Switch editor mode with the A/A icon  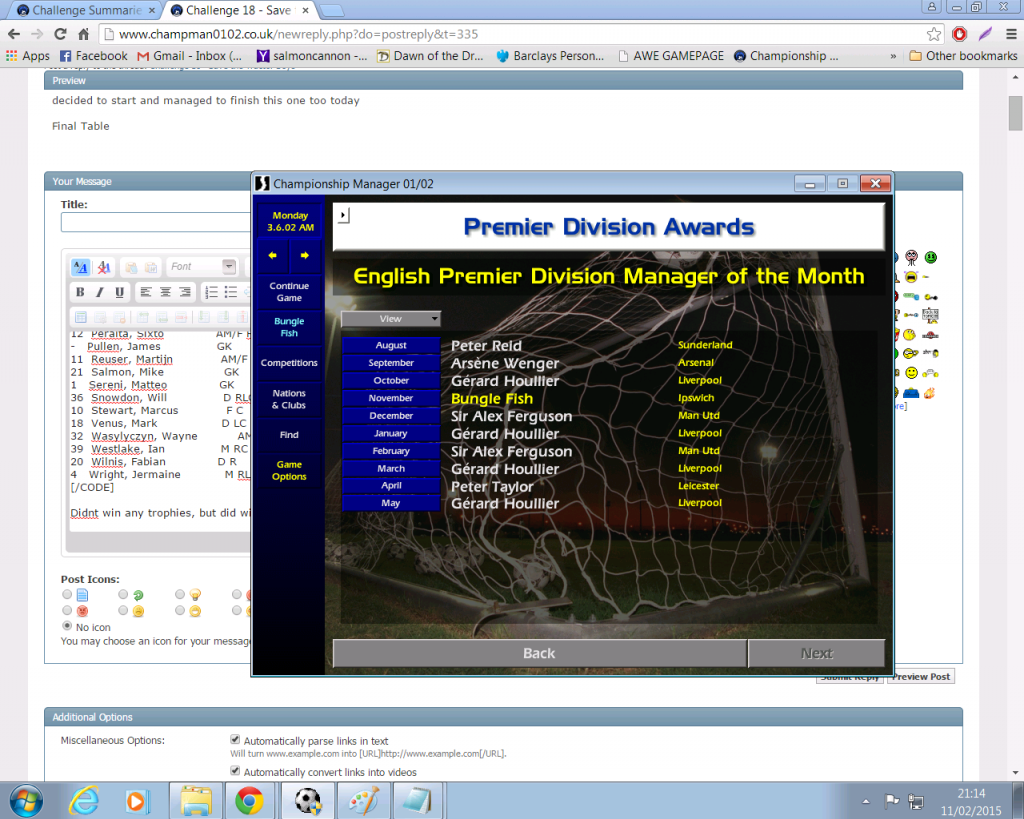[x=80, y=267]
